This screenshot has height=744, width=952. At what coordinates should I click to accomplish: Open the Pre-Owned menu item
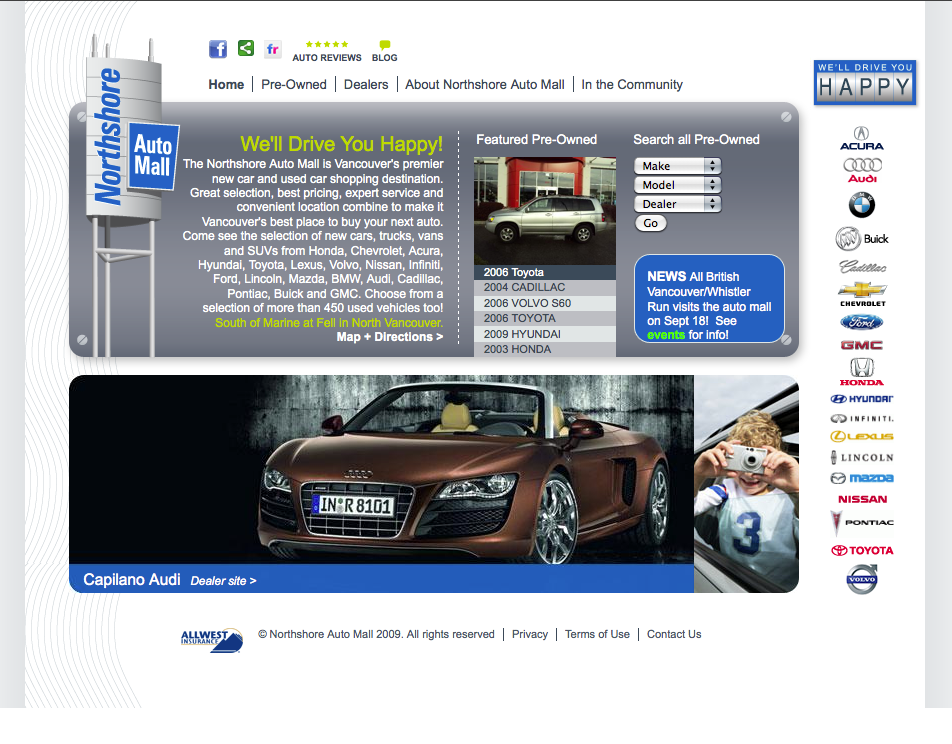point(294,84)
